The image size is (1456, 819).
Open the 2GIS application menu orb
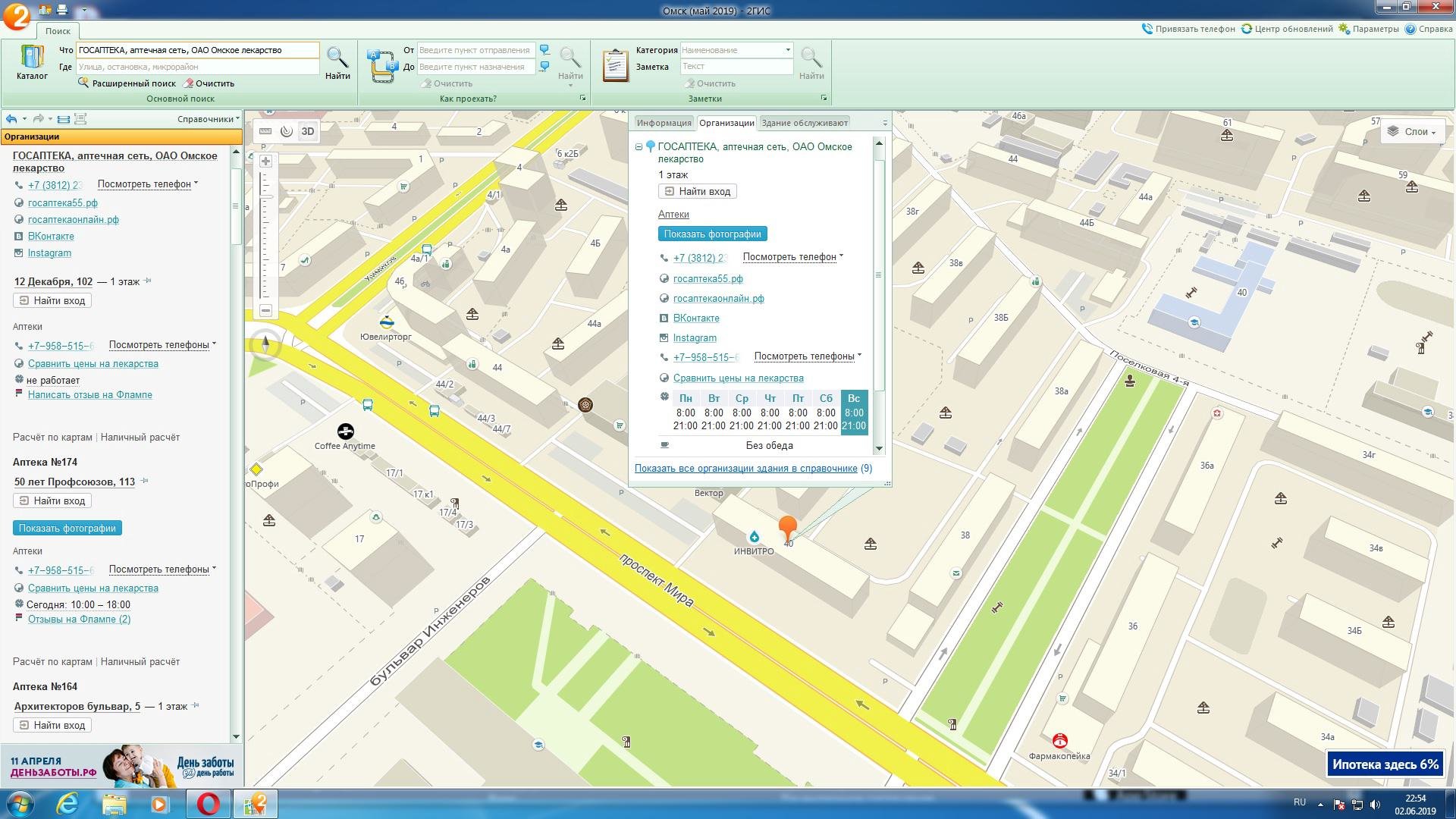tap(17, 15)
